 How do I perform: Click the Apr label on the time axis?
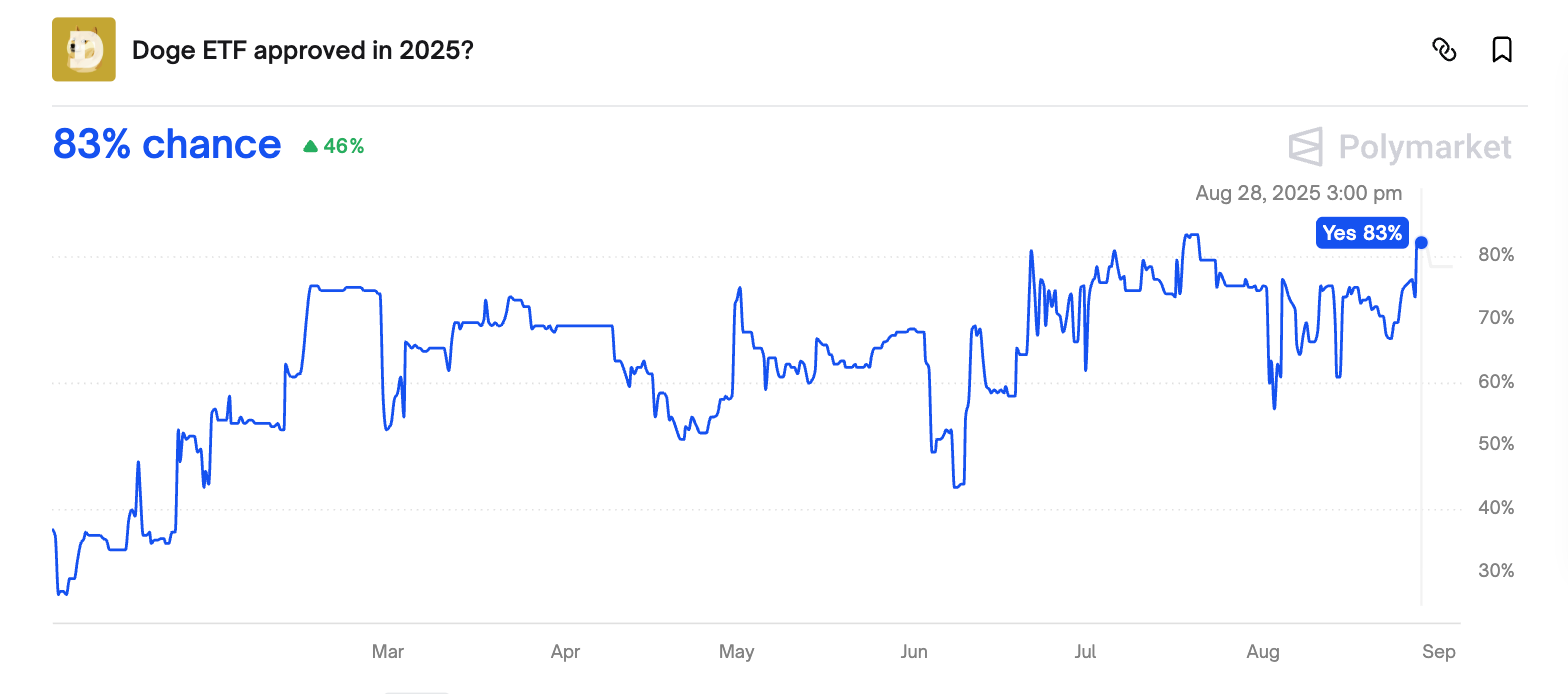coord(566,652)
